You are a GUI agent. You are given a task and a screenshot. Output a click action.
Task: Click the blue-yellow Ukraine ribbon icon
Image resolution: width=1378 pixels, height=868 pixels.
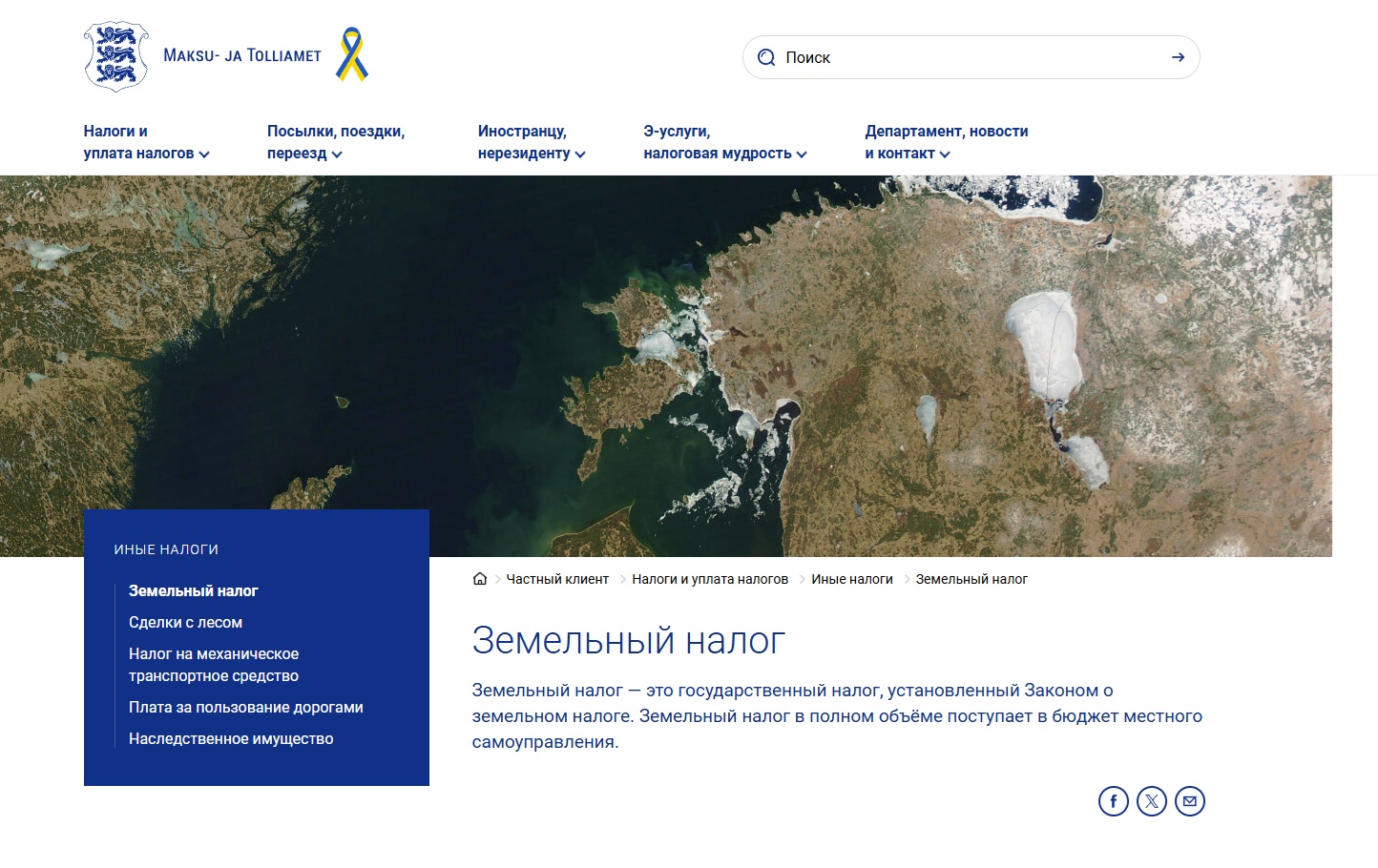pyautogui.click(x=352, y=54)
